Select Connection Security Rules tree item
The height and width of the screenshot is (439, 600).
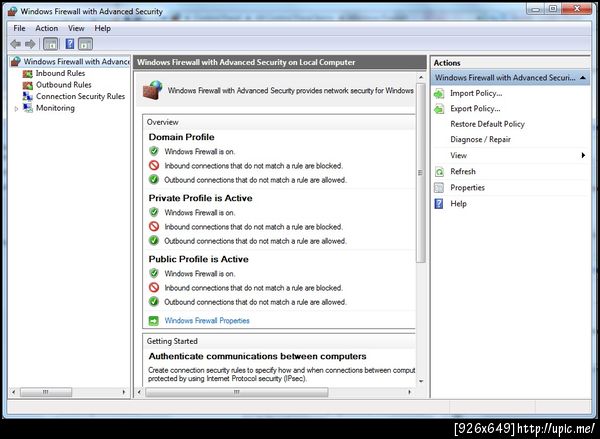tap(80, 96)
